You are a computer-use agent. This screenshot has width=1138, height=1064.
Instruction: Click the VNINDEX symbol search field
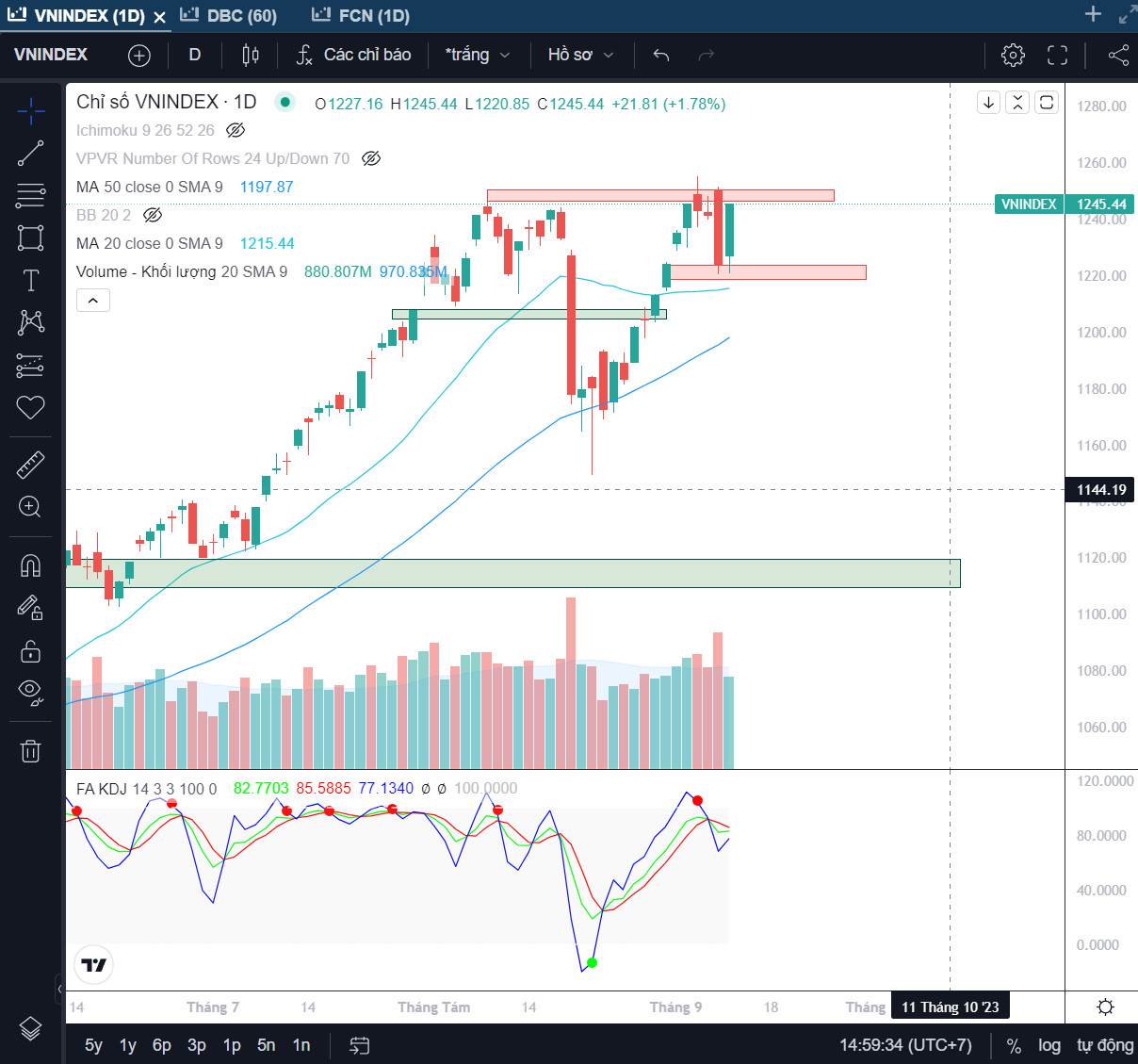click(51, 55)
